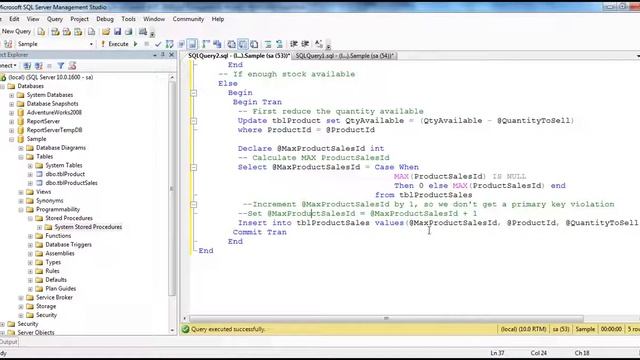
Task: Select the ReportServer database in the tree
Action: [x=43, y=121]
